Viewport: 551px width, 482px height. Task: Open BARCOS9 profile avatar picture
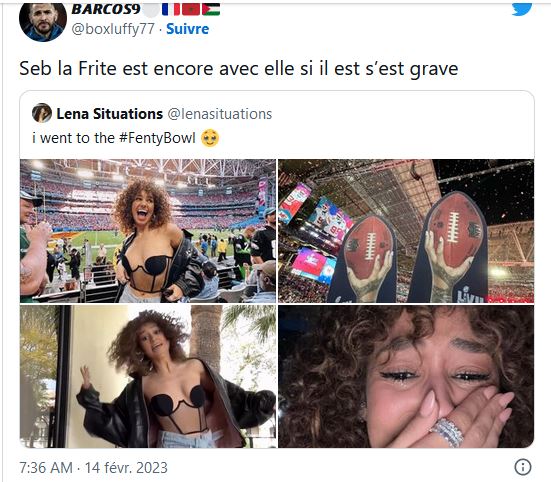click(x=43, y=22)
